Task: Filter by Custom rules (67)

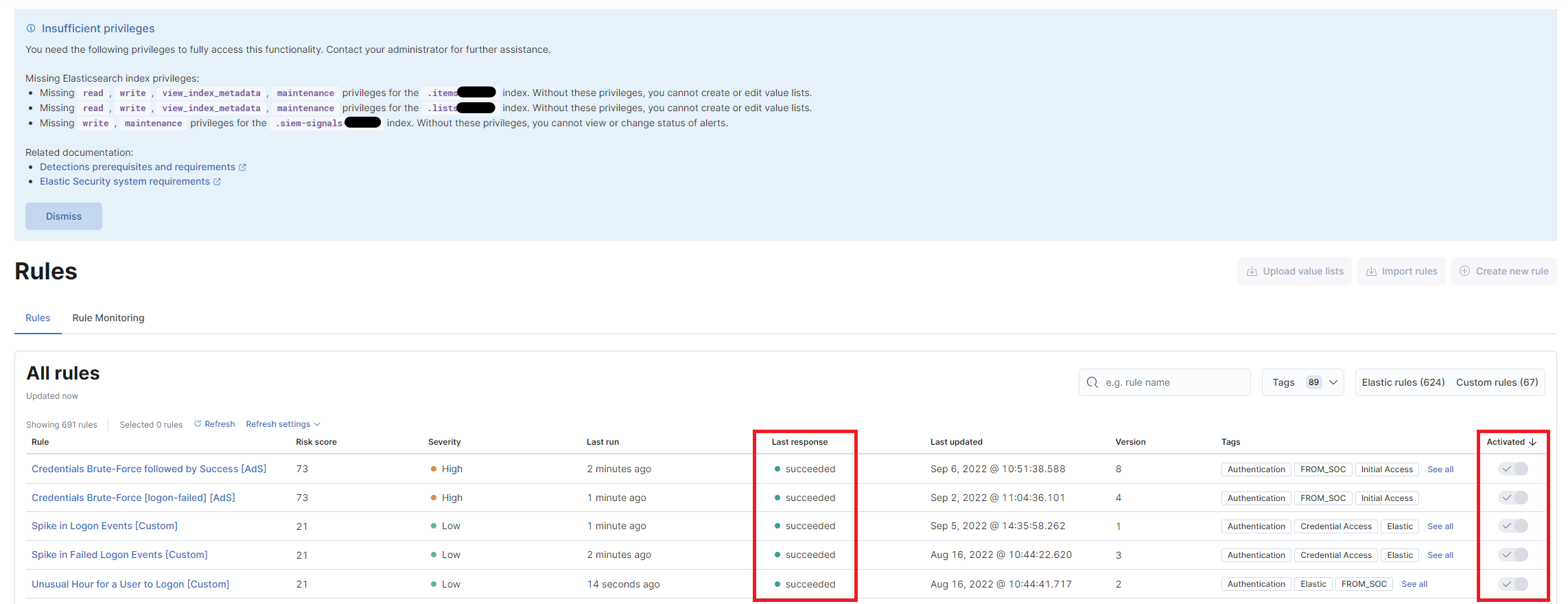Action: [1497, 382]
